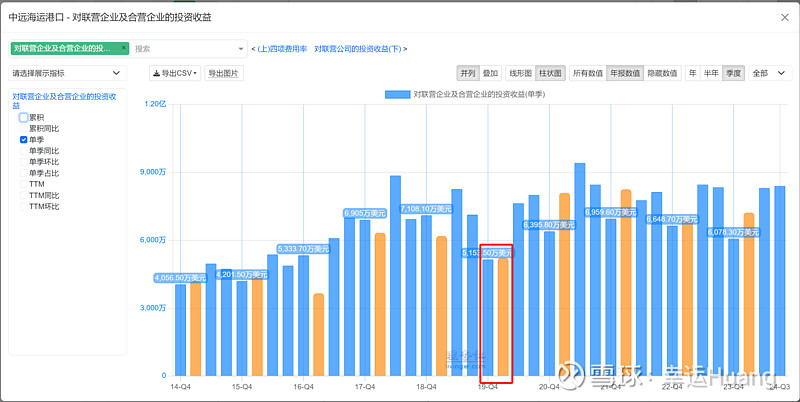Click the tallest blue bar after 20-Q4
The height and width of the screenshot is (402, 800).
[580, 269]
